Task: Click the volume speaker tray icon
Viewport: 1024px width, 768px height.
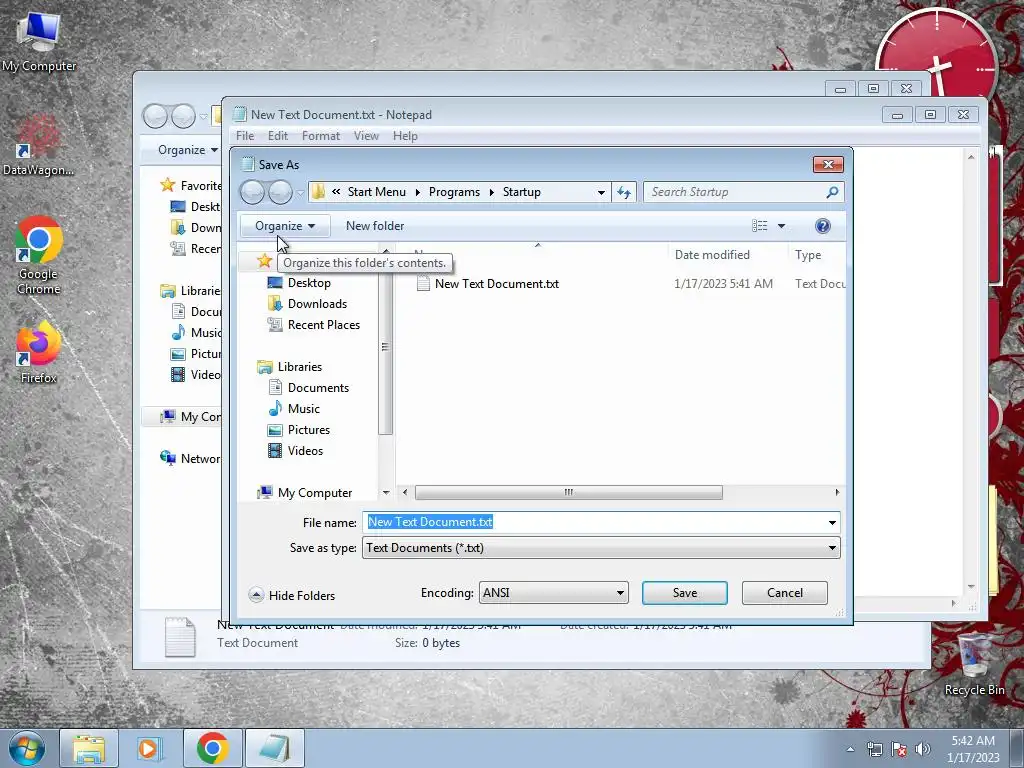Action: point(923,749)
